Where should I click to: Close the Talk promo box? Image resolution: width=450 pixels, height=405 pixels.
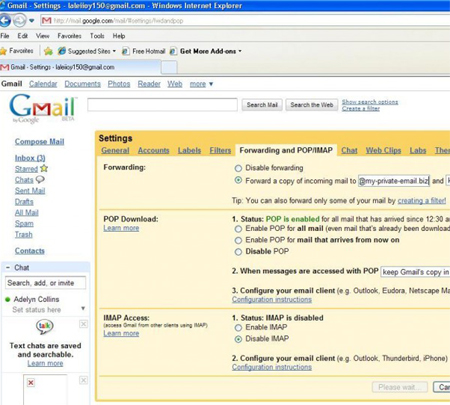coord(84,324)
